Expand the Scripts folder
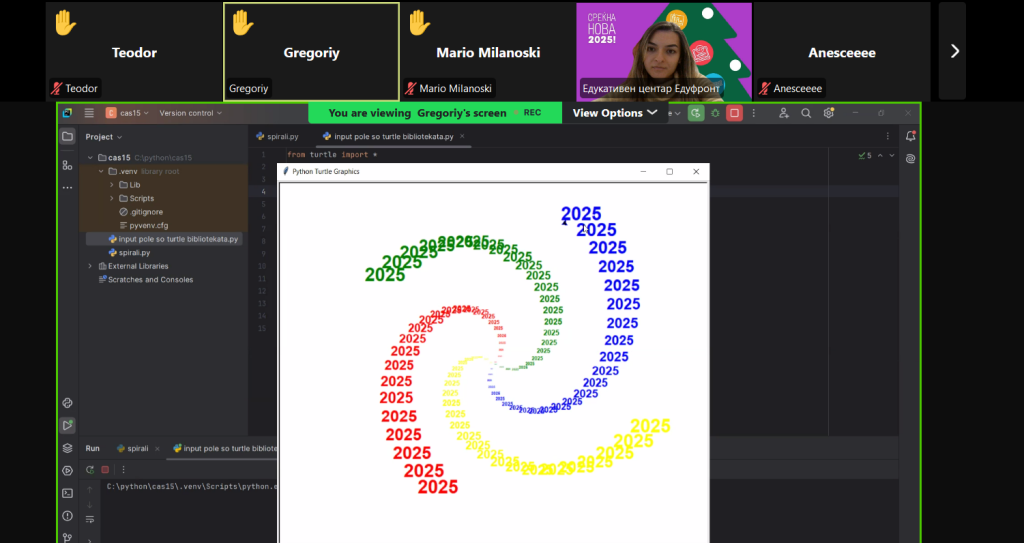Image resolution: width=1024 pixels, height=543 pixels. point(112,198)
